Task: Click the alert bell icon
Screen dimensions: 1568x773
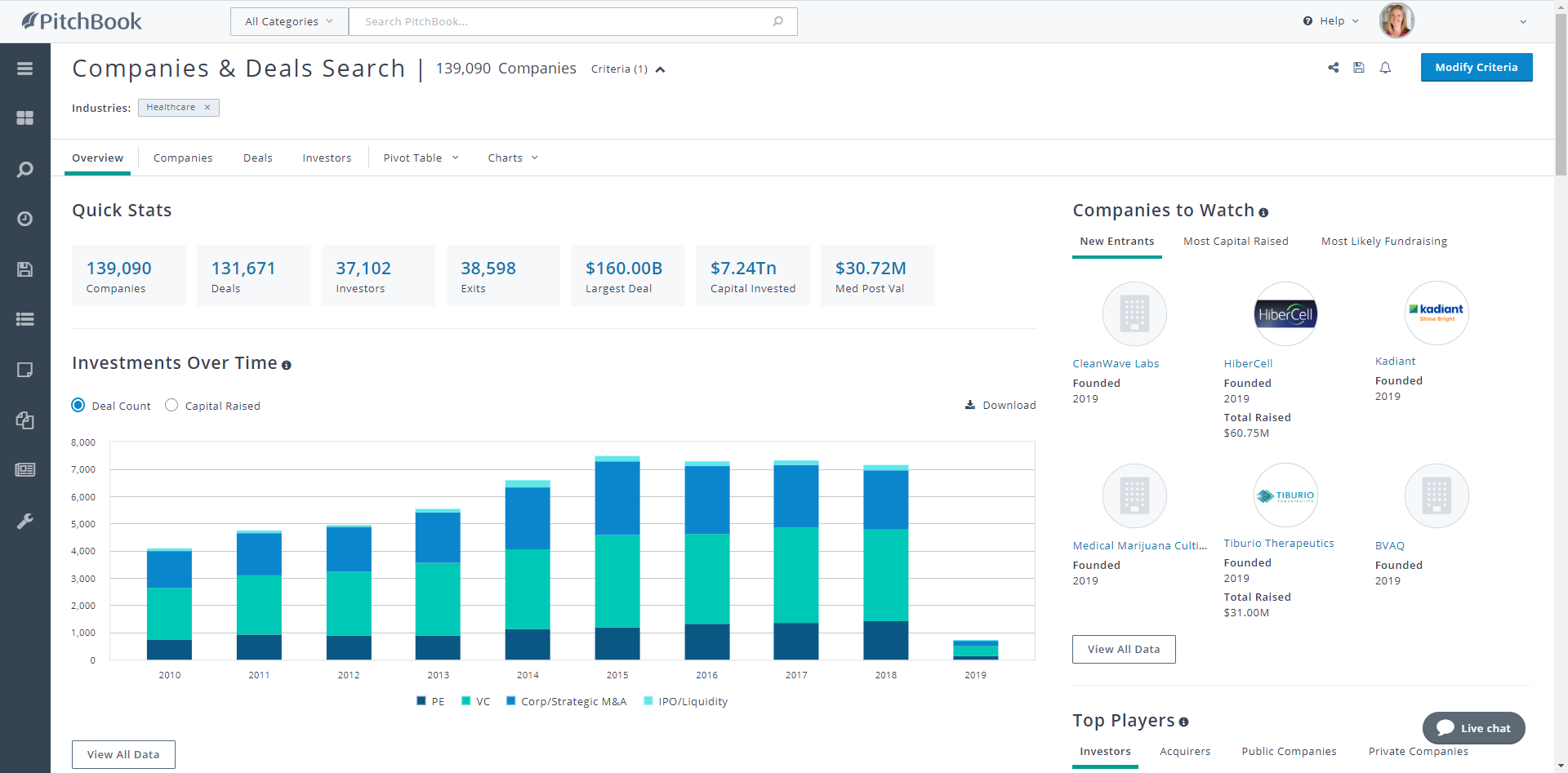Action: (1385, 68)
